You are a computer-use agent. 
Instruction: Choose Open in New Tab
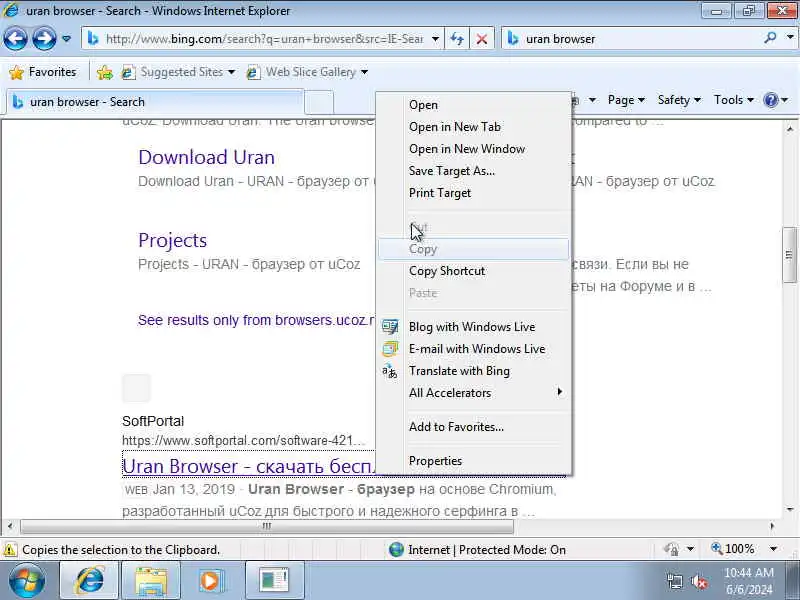pos(473,127)
